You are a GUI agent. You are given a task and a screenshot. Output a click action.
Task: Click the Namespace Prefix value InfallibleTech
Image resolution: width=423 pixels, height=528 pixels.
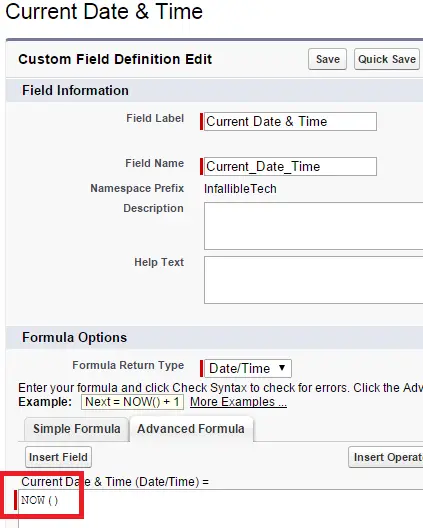click(240, 189)
